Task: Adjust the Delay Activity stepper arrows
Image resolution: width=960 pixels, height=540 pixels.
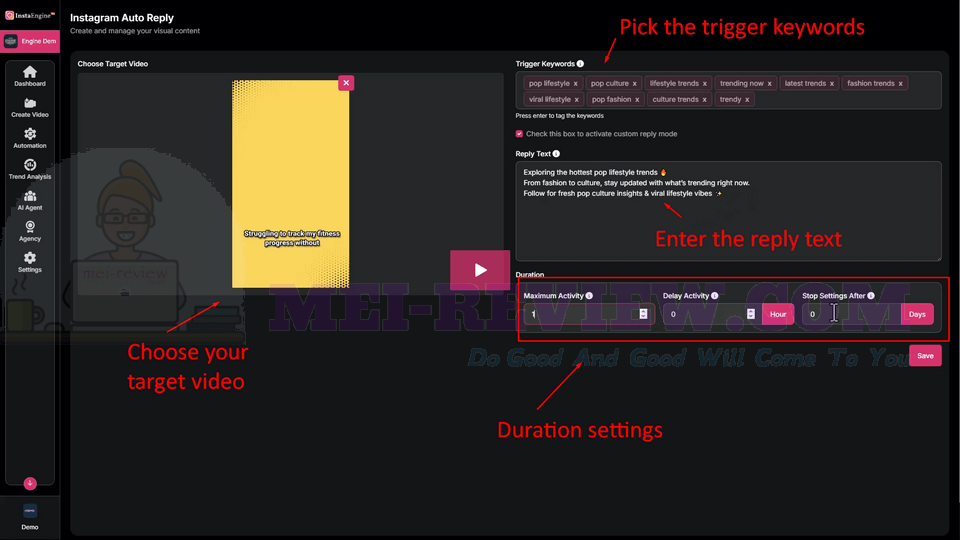Action: pyautogui.click(x=751, y=314)
